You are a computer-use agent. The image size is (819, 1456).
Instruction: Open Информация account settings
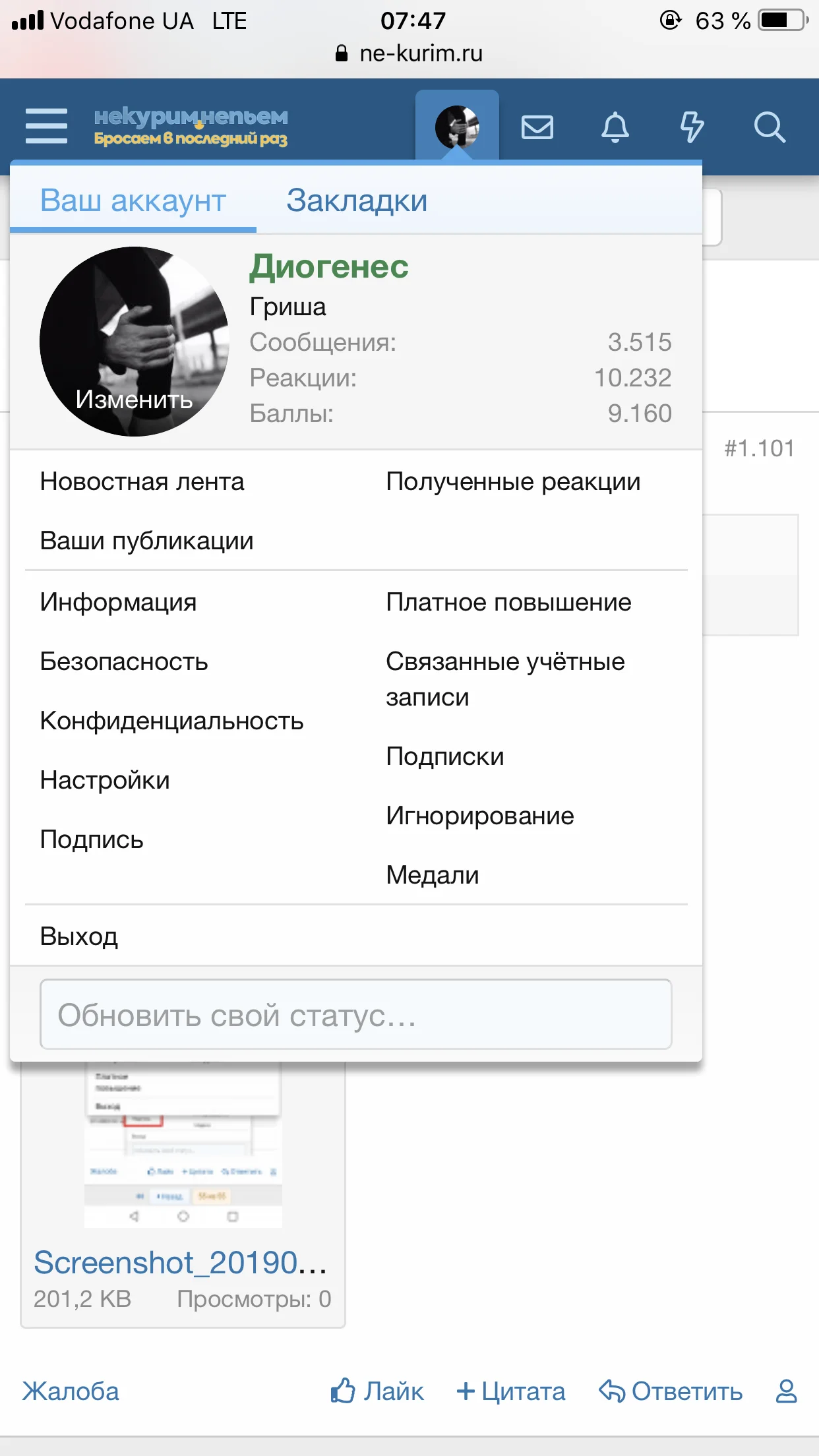click(x=118, y=603)
